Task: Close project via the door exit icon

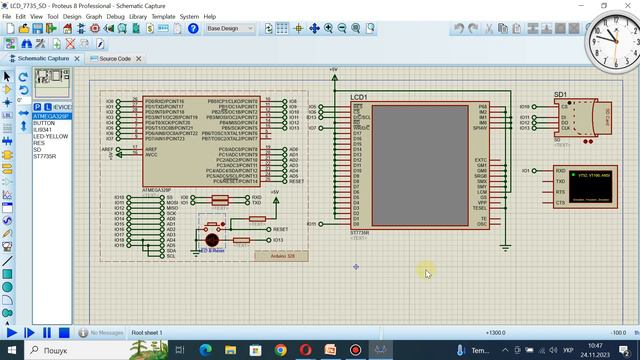Action: [x=51, y=29]
